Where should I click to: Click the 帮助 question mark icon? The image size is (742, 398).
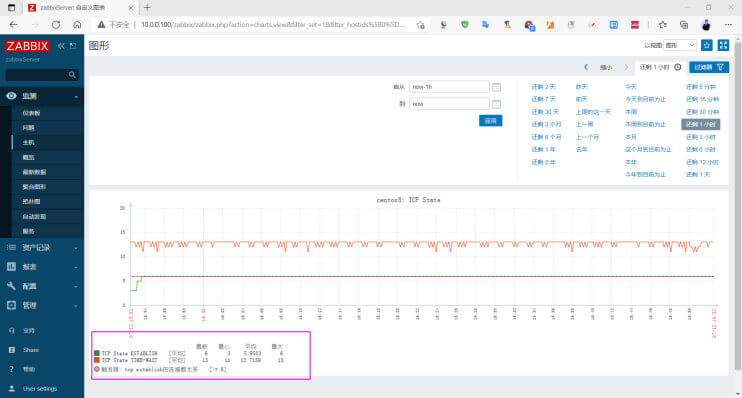click(x=12, y=369)
